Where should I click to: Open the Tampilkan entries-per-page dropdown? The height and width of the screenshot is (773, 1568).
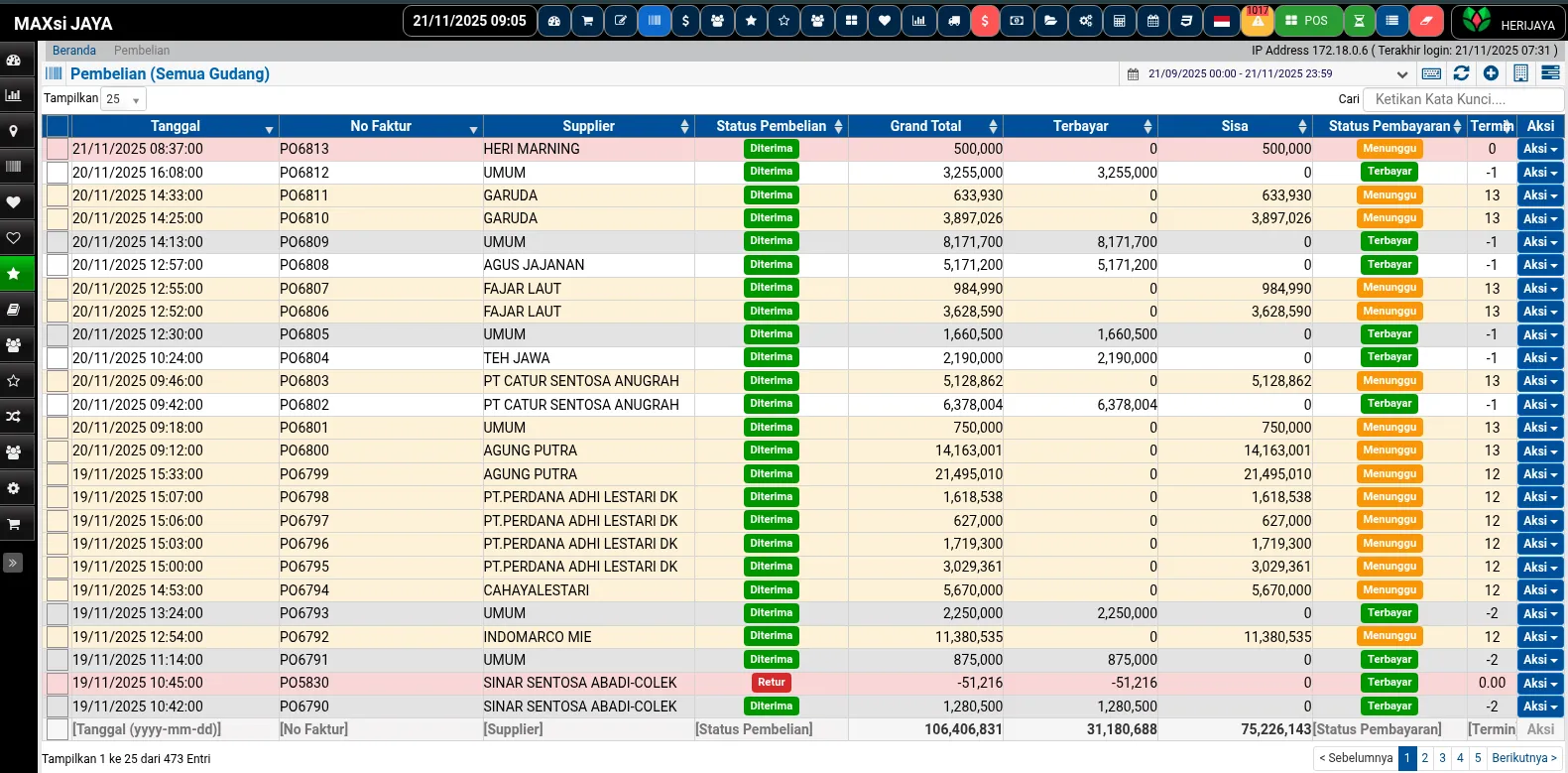[x=123, y=99]
